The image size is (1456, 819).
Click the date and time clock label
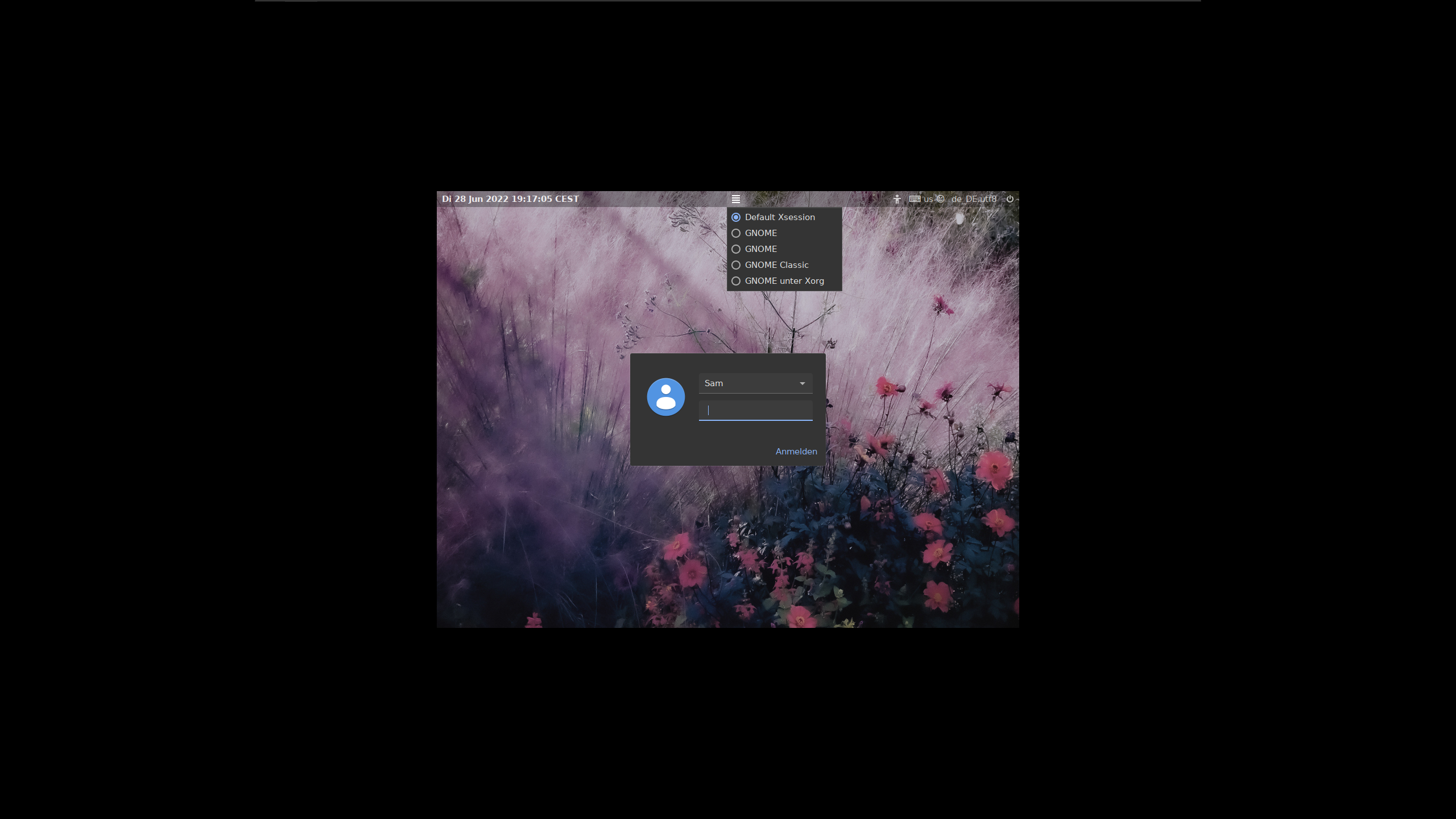tap(510, 199)
